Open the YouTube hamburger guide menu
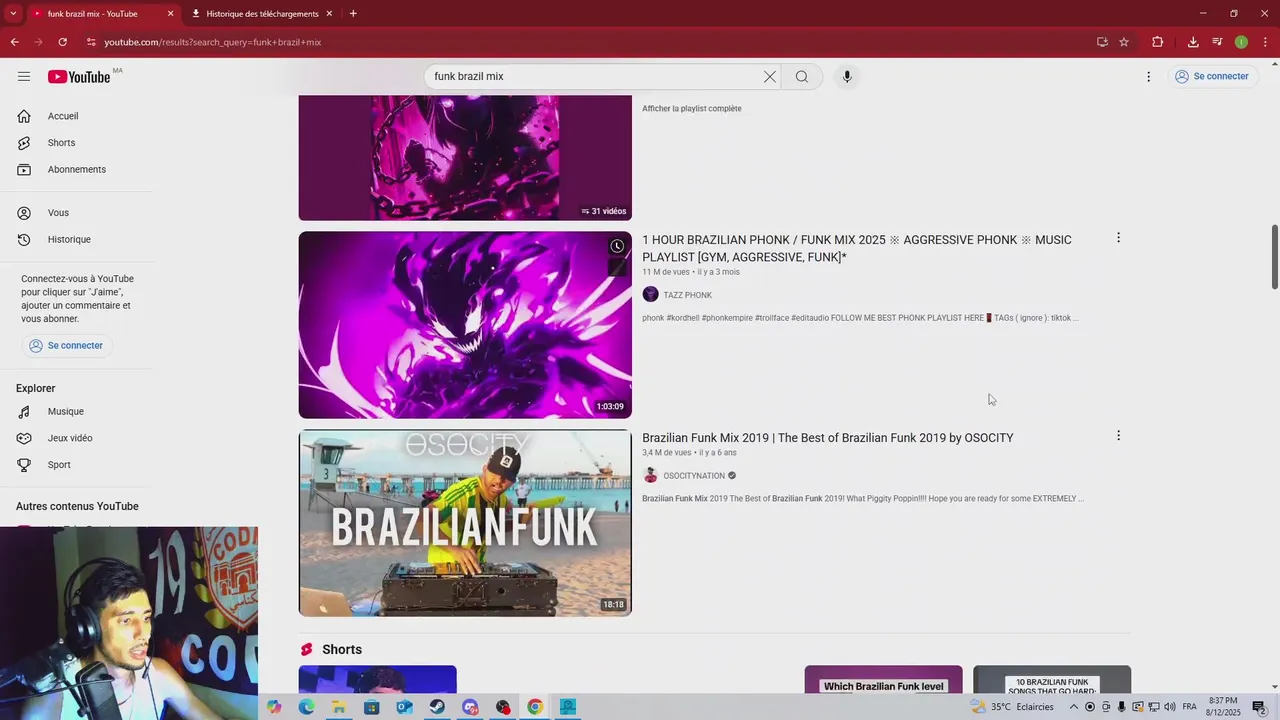1280x720 pixels. point(24,77)
